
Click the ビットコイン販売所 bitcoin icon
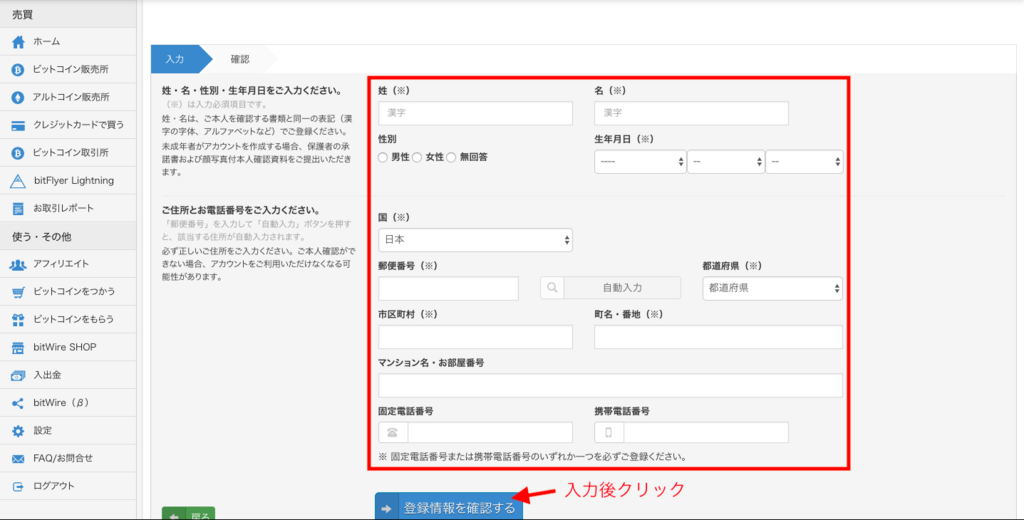[x=18, y=69]
